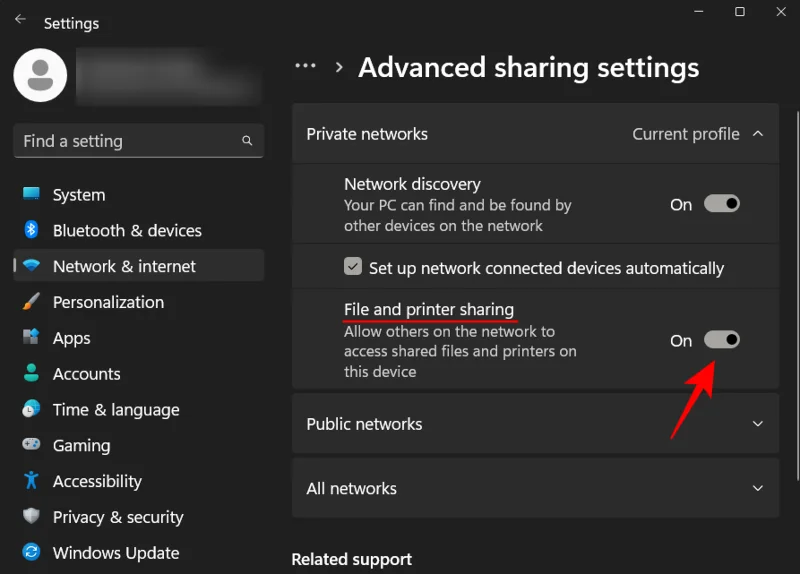Click the Accounts person icon
Screen dimensions: 800x574
31,373
